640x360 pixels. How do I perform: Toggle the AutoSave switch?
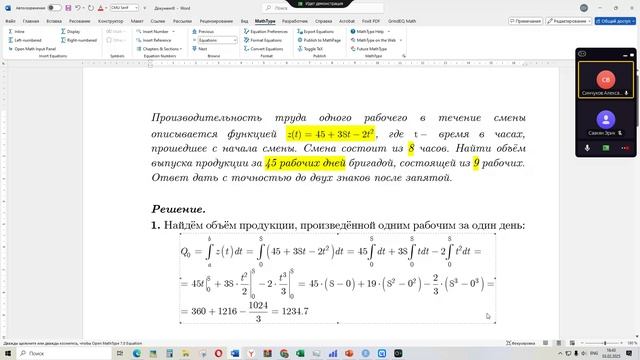coord(54,8)
